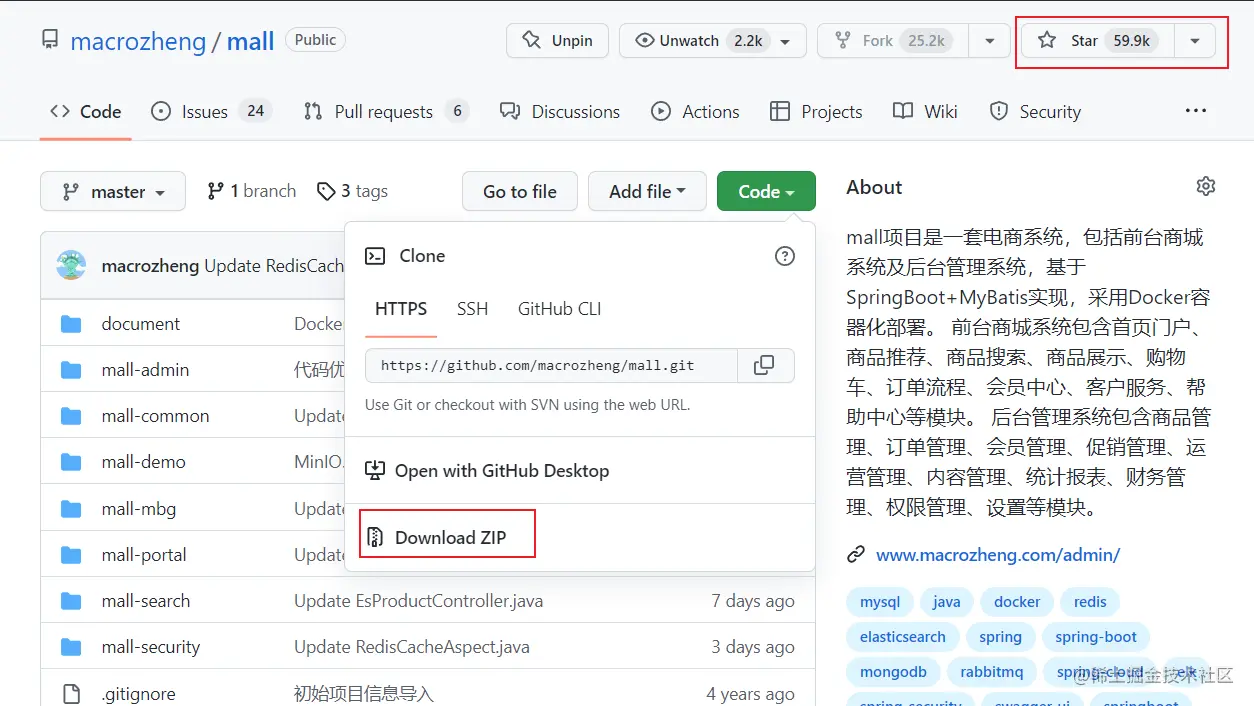Open the mall-security folder name
Viewport: 1254px width, 706px height.
click(151, 647)
